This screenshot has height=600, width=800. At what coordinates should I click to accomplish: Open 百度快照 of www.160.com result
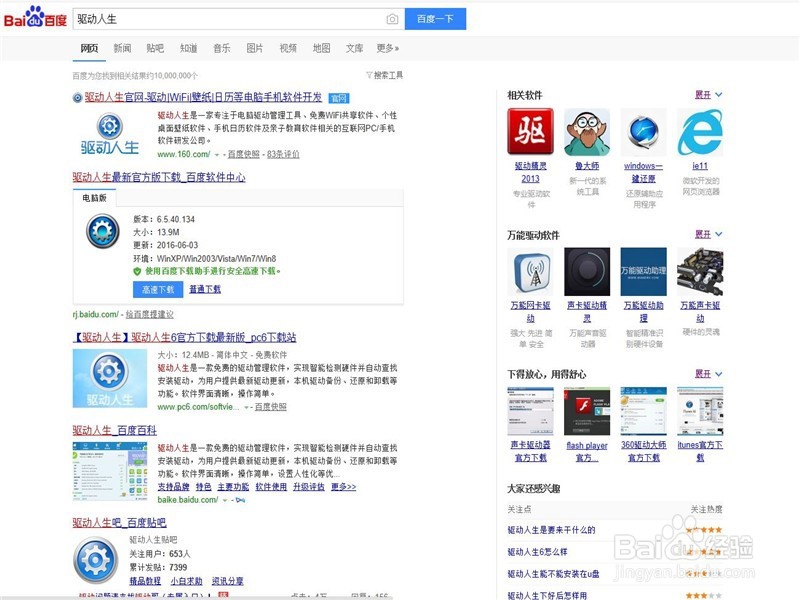pyautogui.click(x=243, y=154)
